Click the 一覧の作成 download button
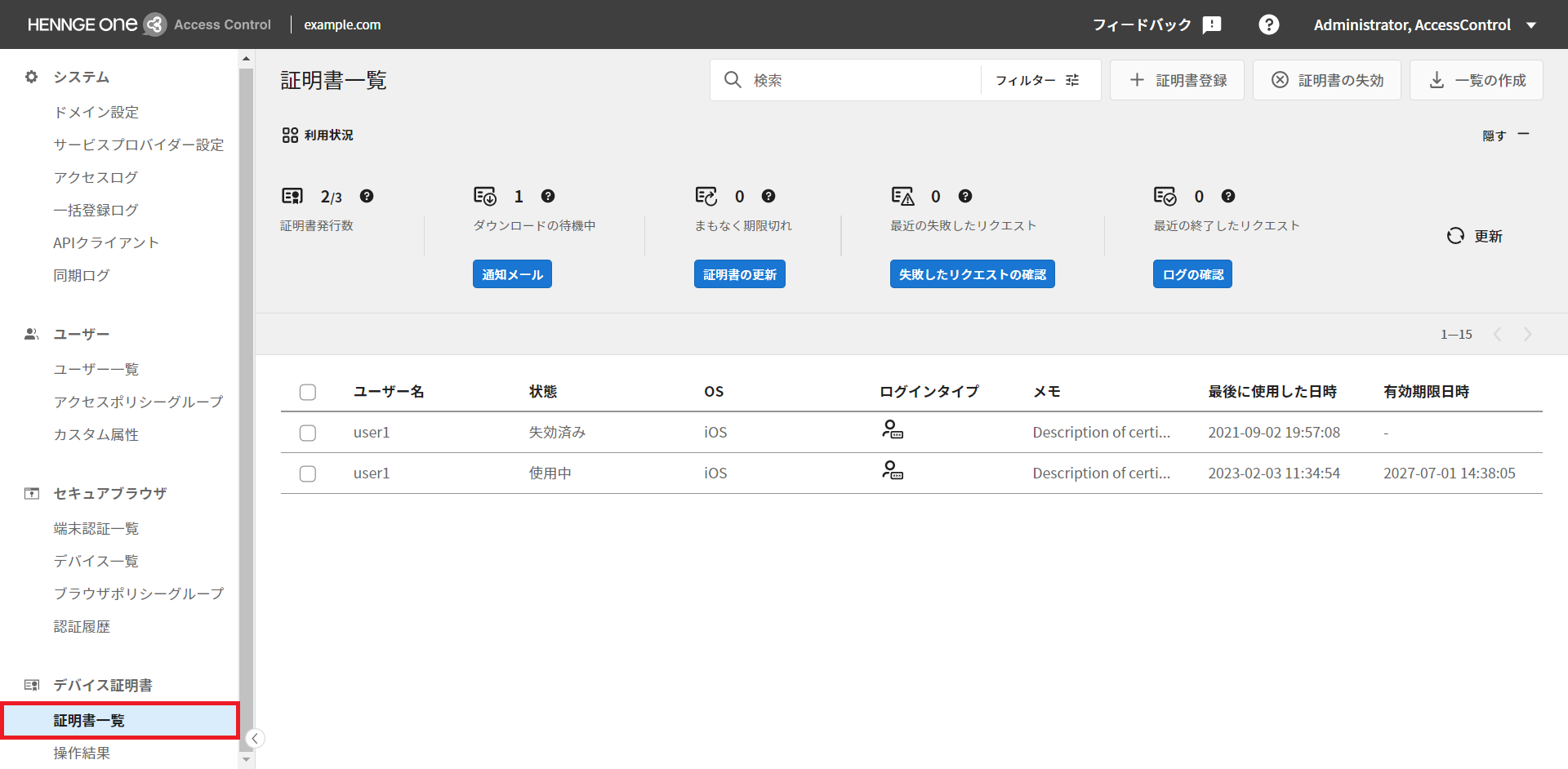The height and width of the screenshot is (769, 1568). click(1477, 80)
